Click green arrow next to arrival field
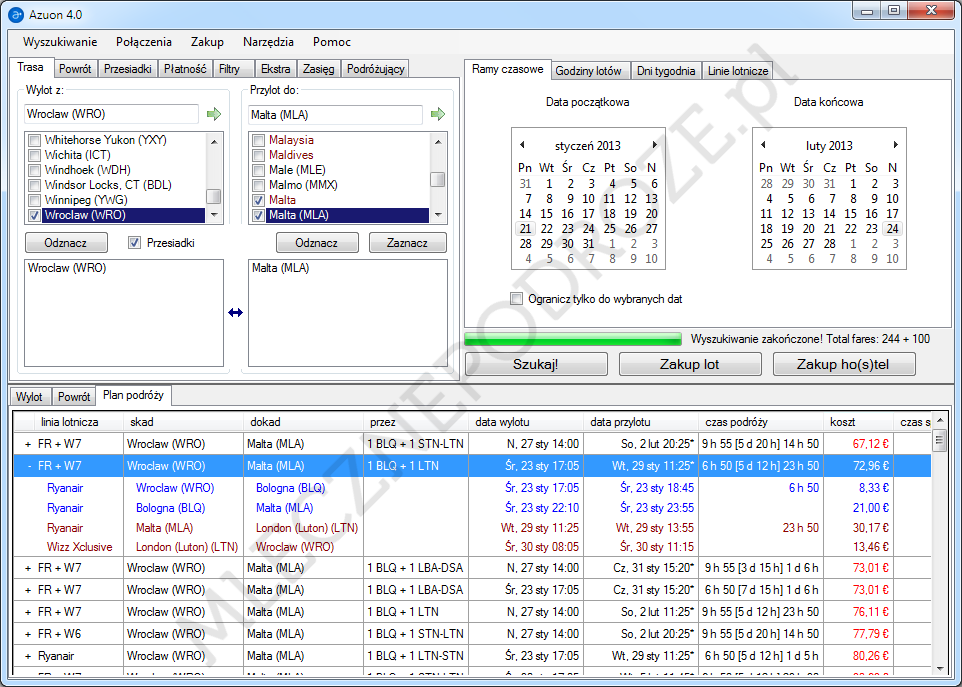Viewport: 962px width, 687px height. (437, 115)
